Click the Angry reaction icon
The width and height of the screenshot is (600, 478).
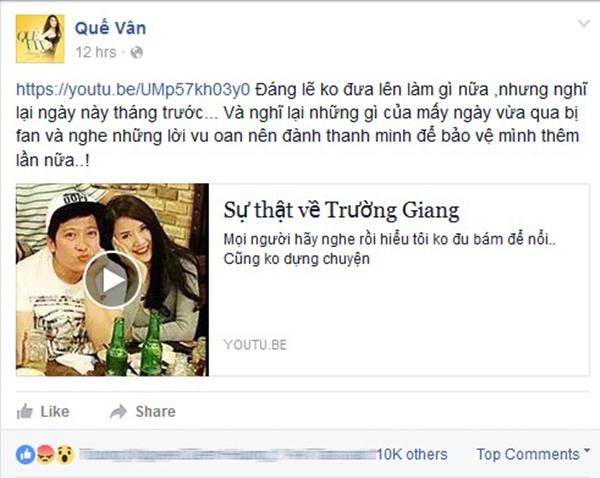46,454
